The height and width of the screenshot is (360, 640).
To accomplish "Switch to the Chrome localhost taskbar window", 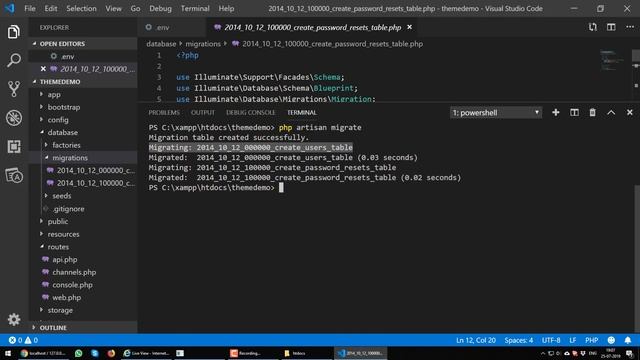I will [43, 353].
